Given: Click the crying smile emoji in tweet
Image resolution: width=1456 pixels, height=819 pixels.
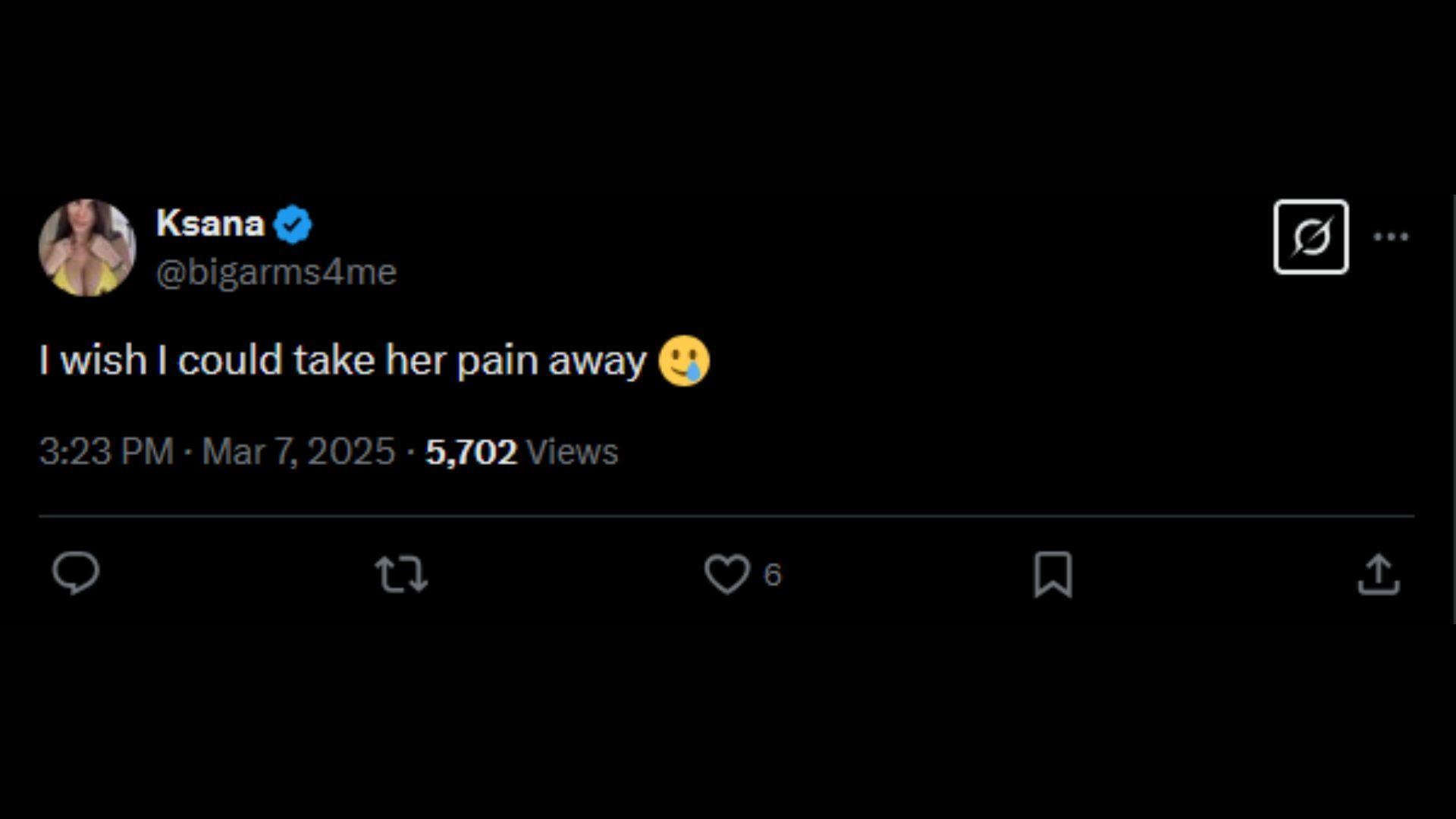Looking at the screenshot, I should click(x=684, y=361).
